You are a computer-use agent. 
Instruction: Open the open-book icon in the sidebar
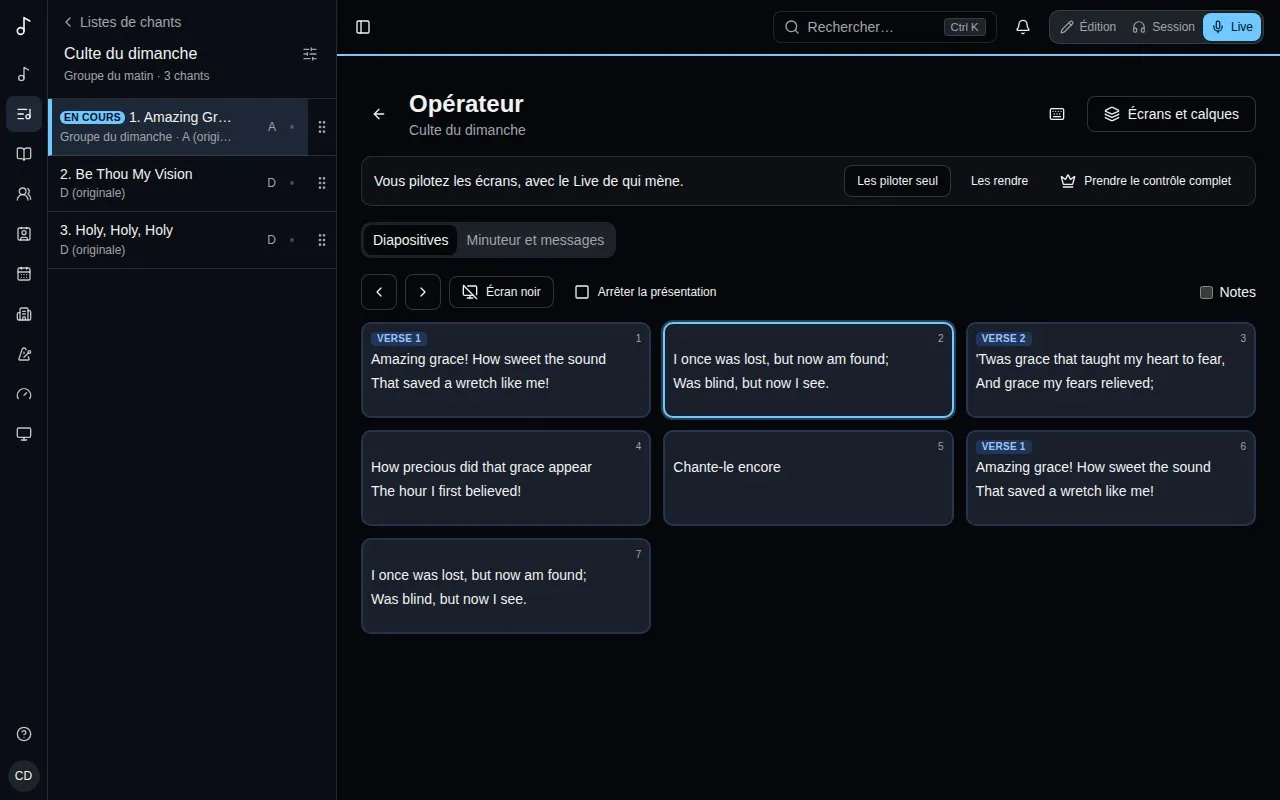pos(24,154)
